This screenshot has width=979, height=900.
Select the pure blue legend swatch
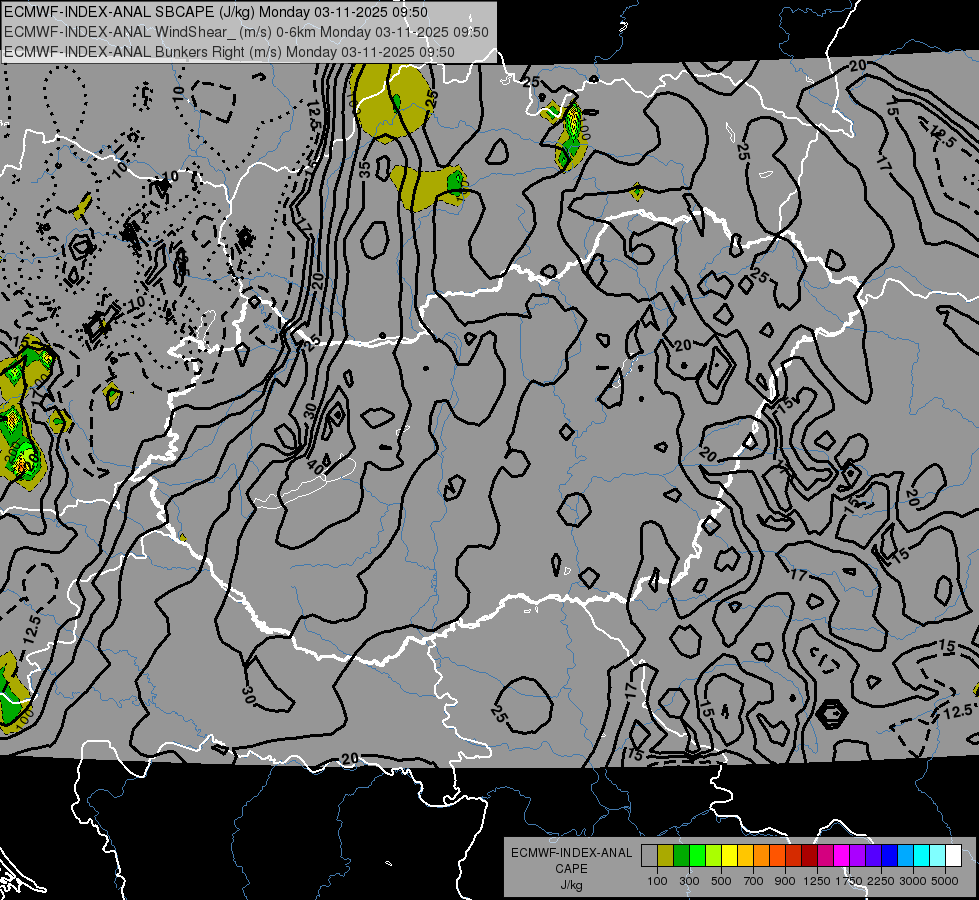point(890,856)
